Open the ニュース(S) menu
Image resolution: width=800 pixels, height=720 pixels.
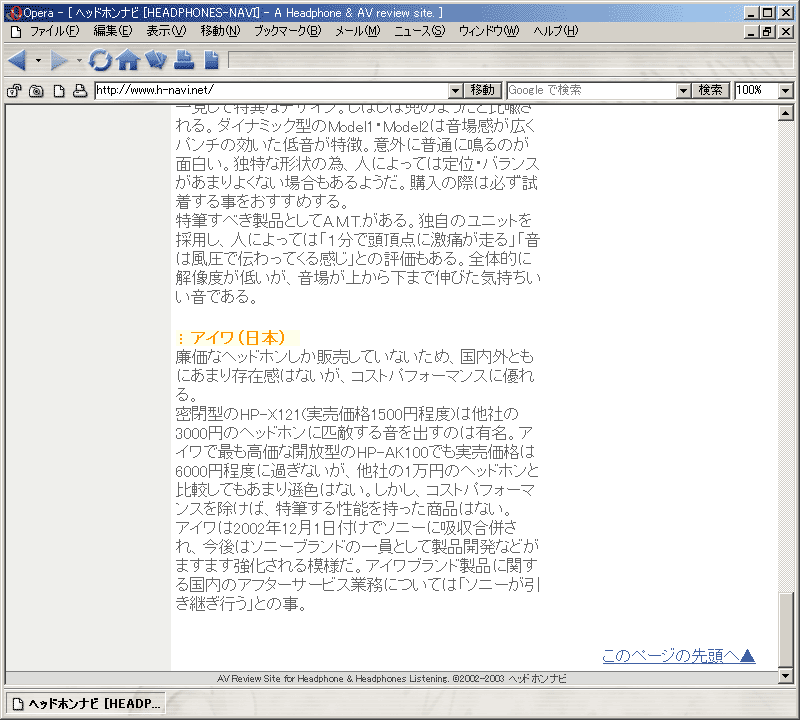click(x=419, y=31)
